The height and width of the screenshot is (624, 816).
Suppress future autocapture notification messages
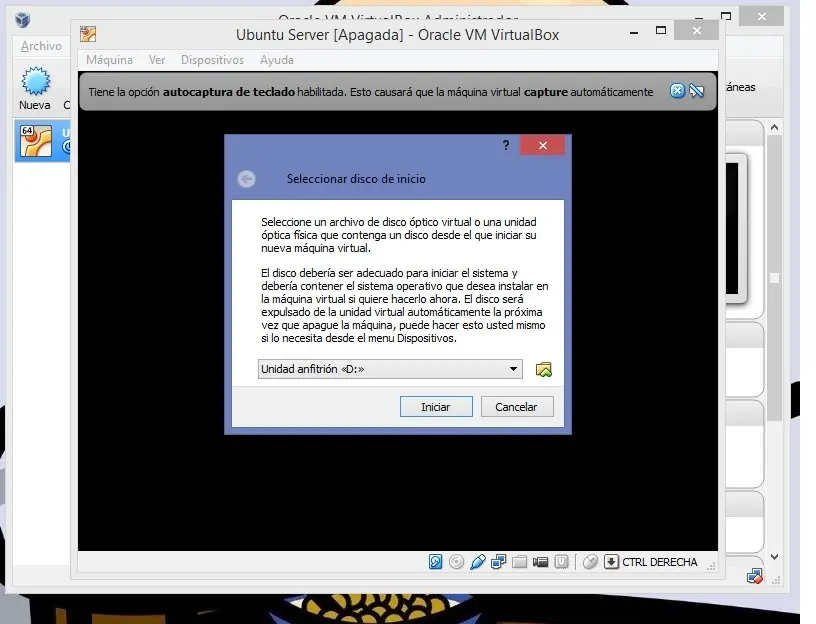[x=697, y=91]
